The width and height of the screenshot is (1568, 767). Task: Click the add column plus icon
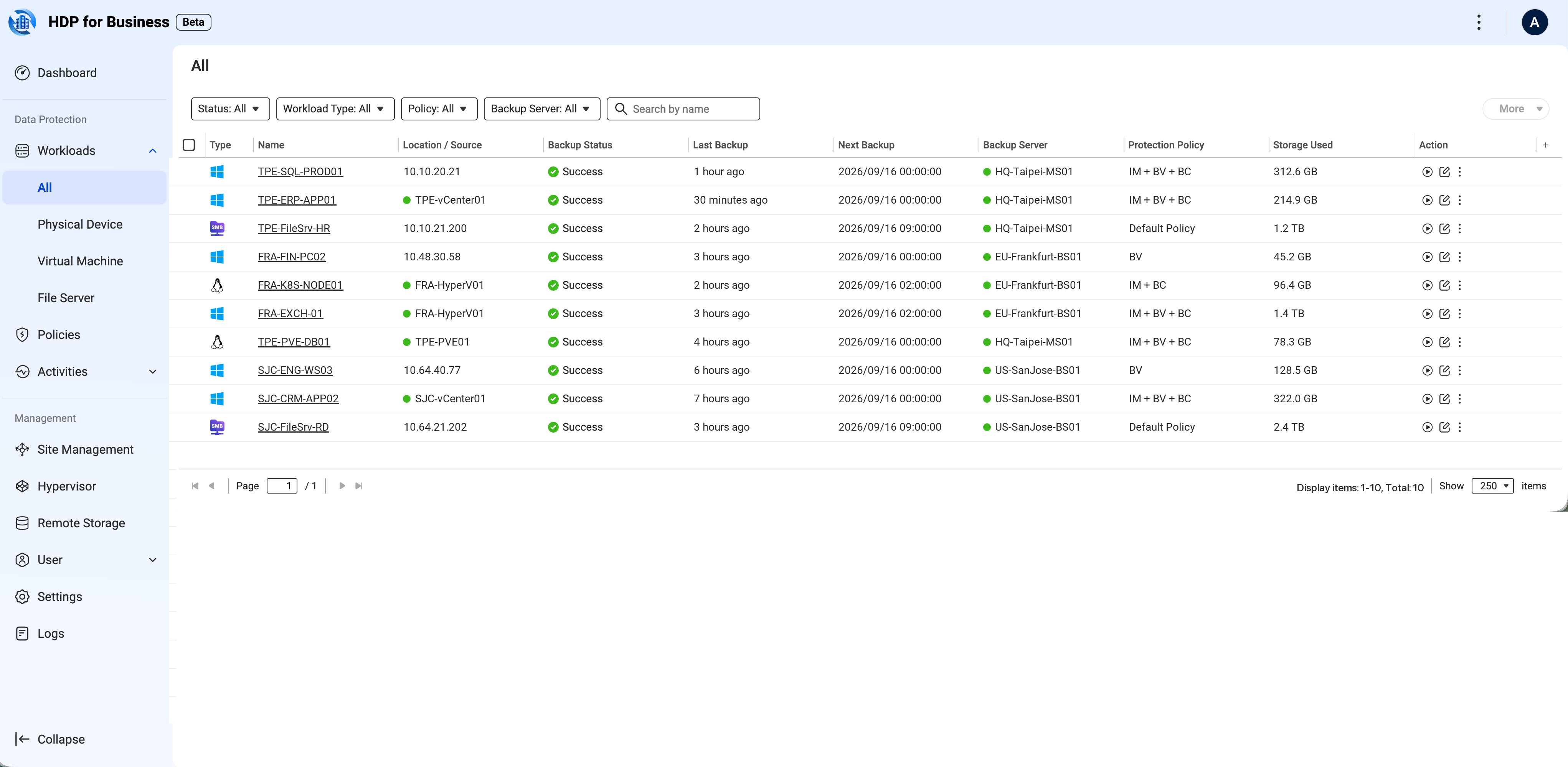click(1545, 145)
